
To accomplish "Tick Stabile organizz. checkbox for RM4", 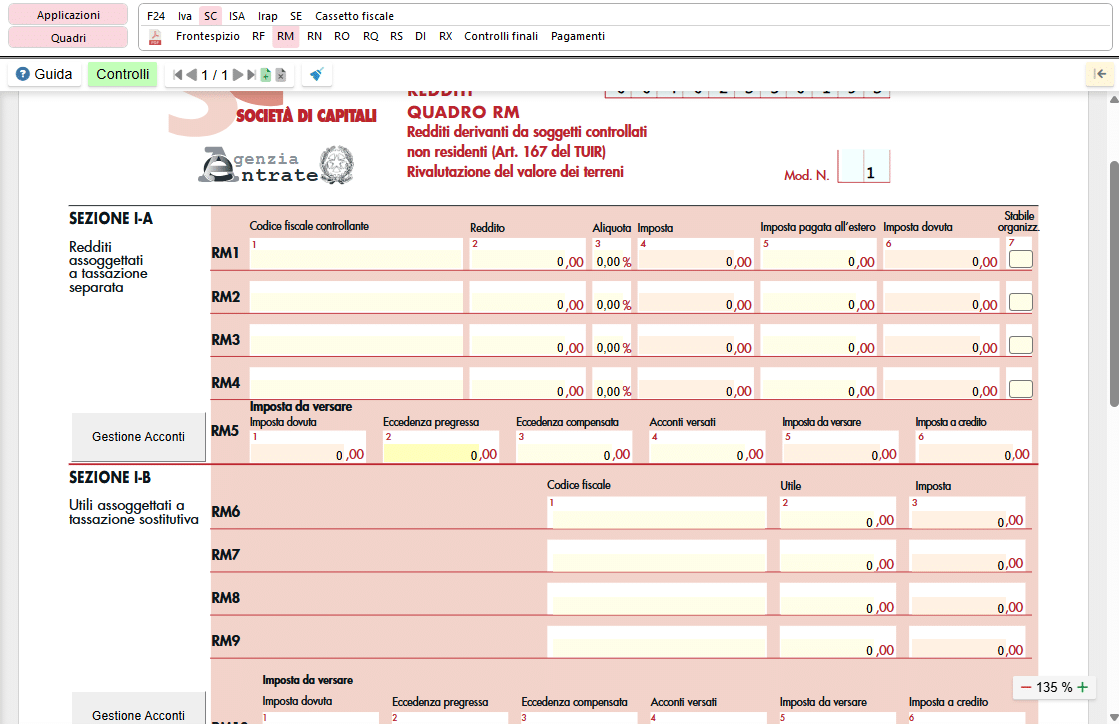I will point(1021,389).
